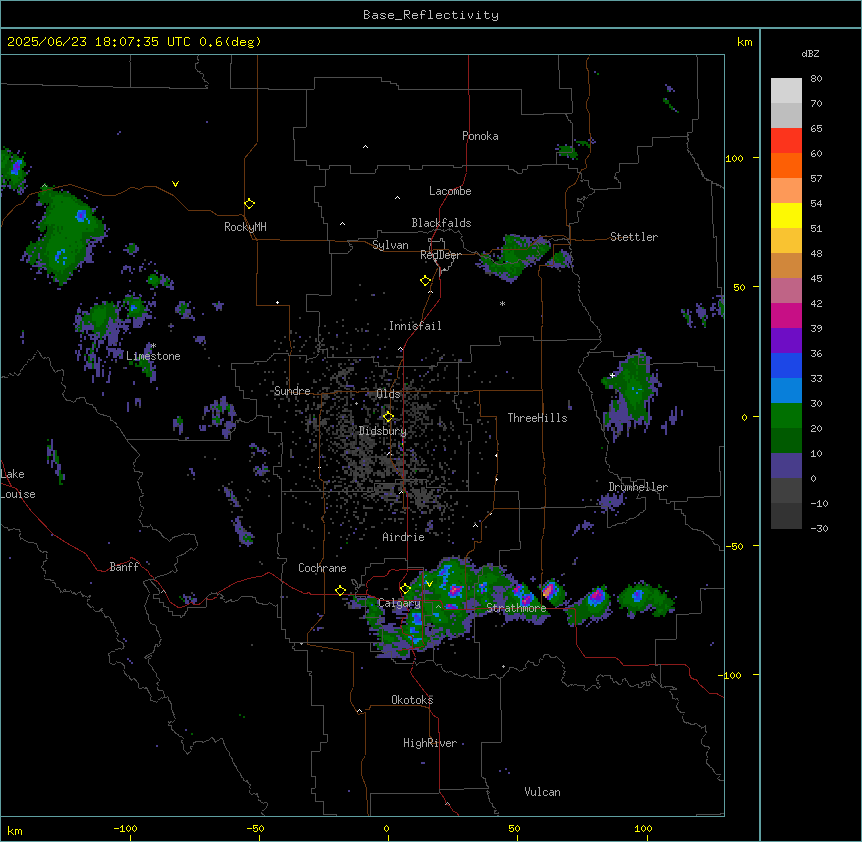Select the red 60-65 dBZ legend swatch
The width and height of the screenshot is (862, 842).
tap(786, 141)
